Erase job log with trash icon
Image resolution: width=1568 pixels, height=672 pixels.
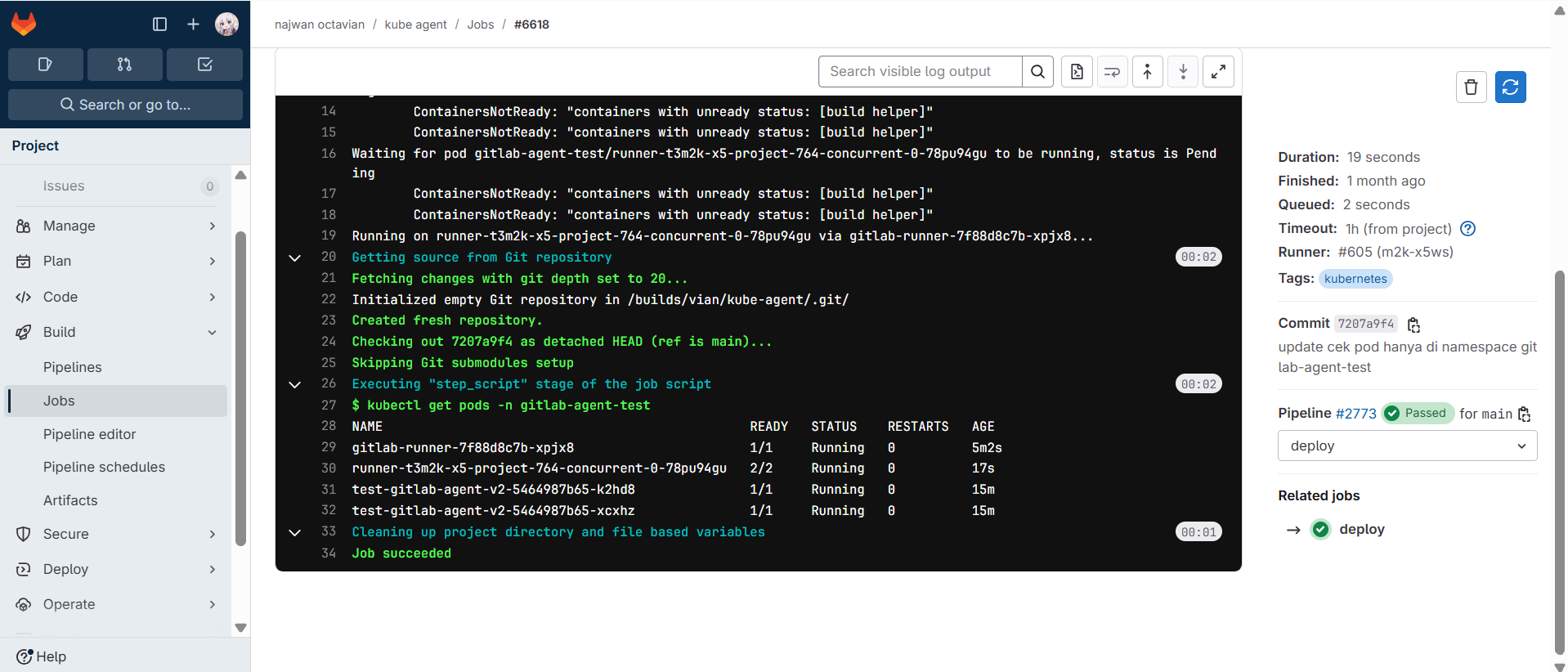click(x=1471, y=87)
